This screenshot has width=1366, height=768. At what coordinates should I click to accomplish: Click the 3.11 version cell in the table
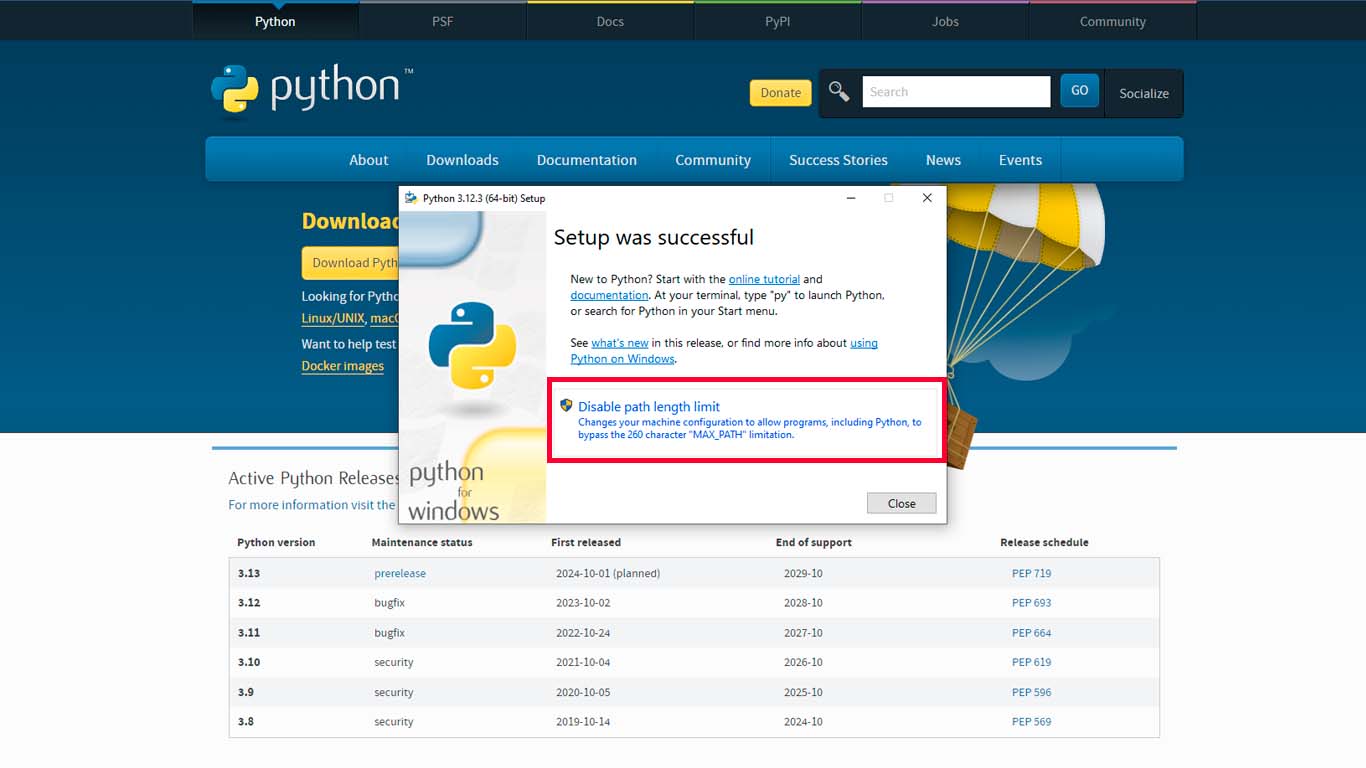249,633
